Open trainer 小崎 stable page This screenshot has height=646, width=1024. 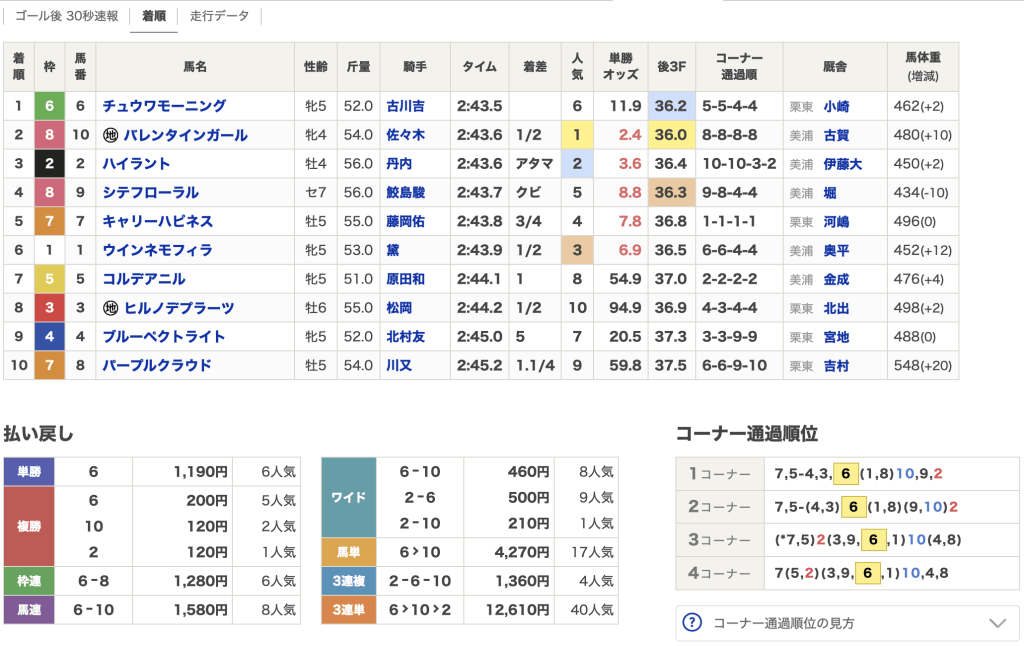coord(836,106)
